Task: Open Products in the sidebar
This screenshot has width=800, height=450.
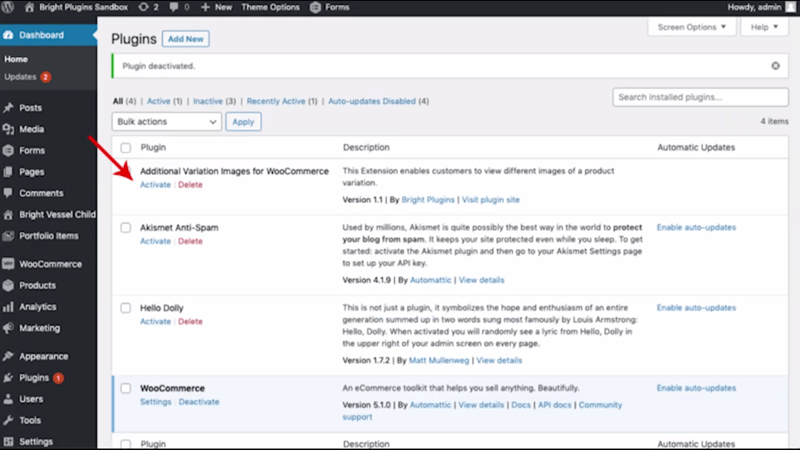Action: [37, 286]
